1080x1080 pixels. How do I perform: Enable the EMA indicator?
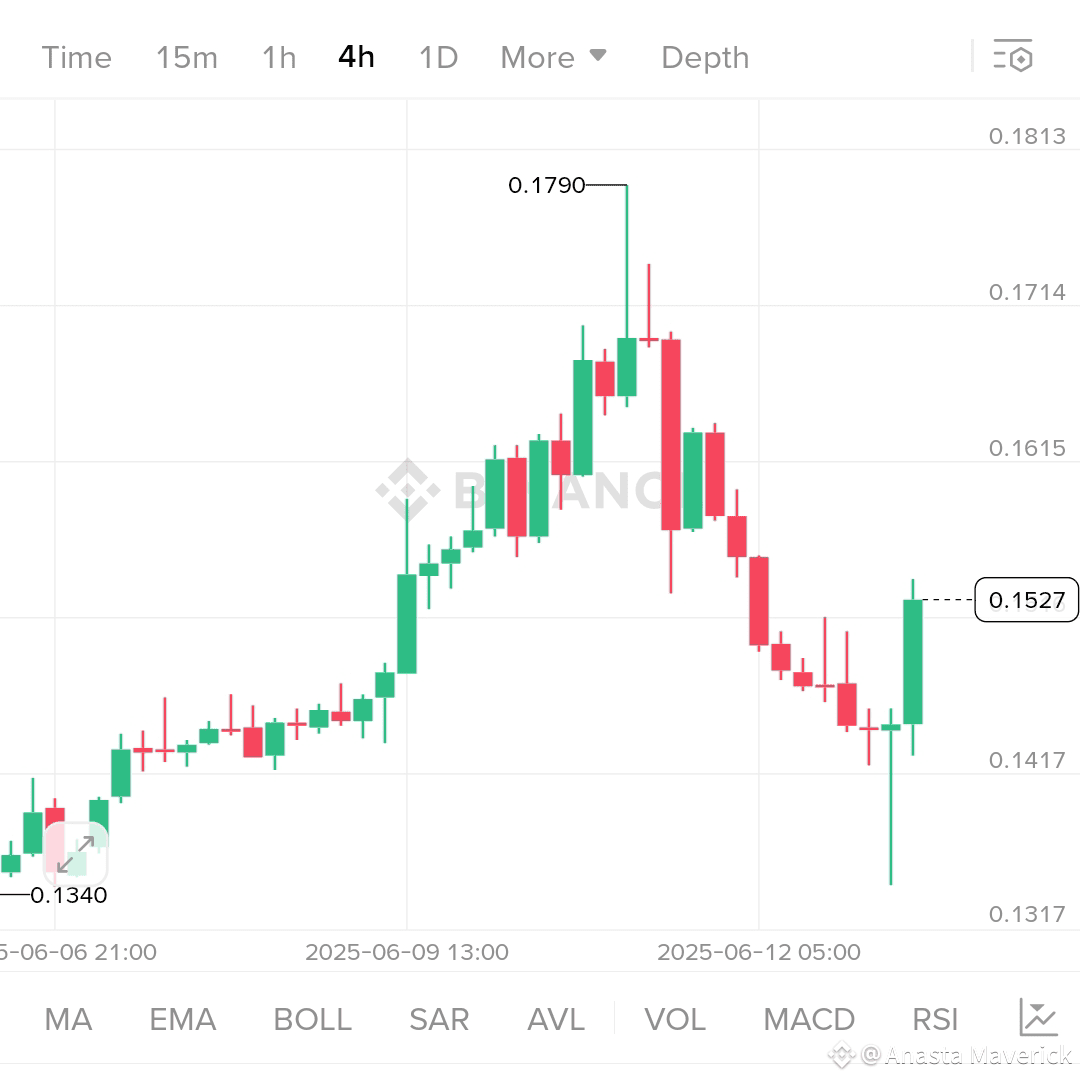(x=181, y=1019)
